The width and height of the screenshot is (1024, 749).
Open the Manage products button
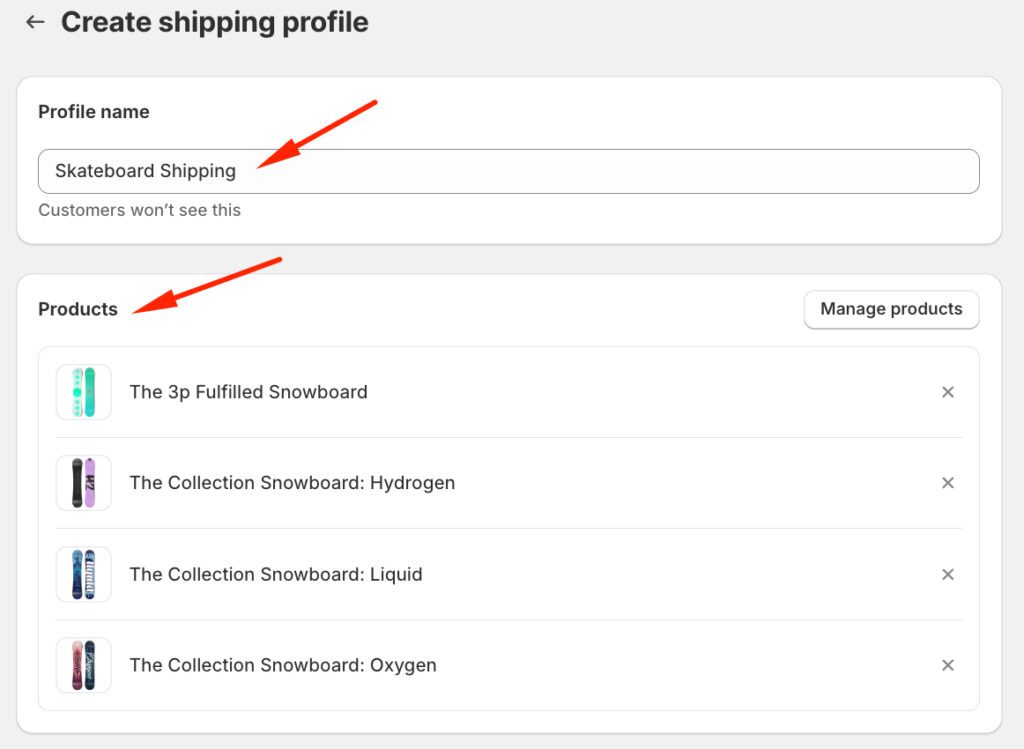point(891,309)
